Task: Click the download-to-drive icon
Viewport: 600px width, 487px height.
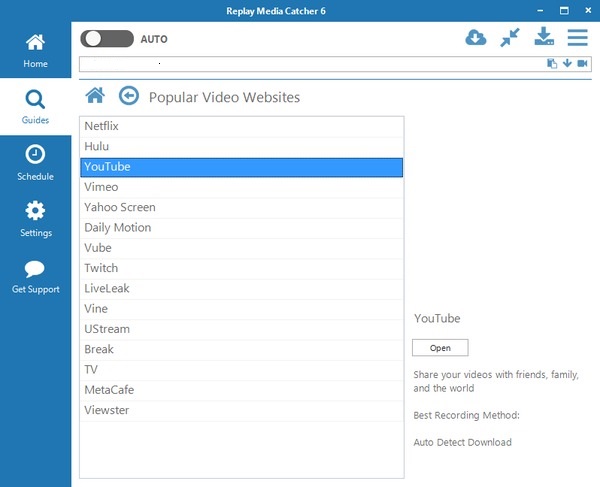Action: pyautogui.click(x=544, y=38)
